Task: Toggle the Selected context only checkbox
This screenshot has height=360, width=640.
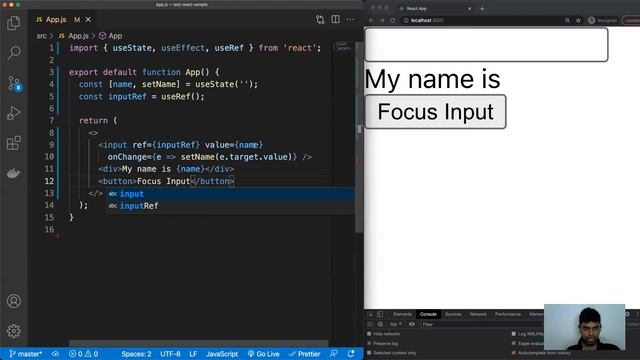Action: [x=369, y=353]
